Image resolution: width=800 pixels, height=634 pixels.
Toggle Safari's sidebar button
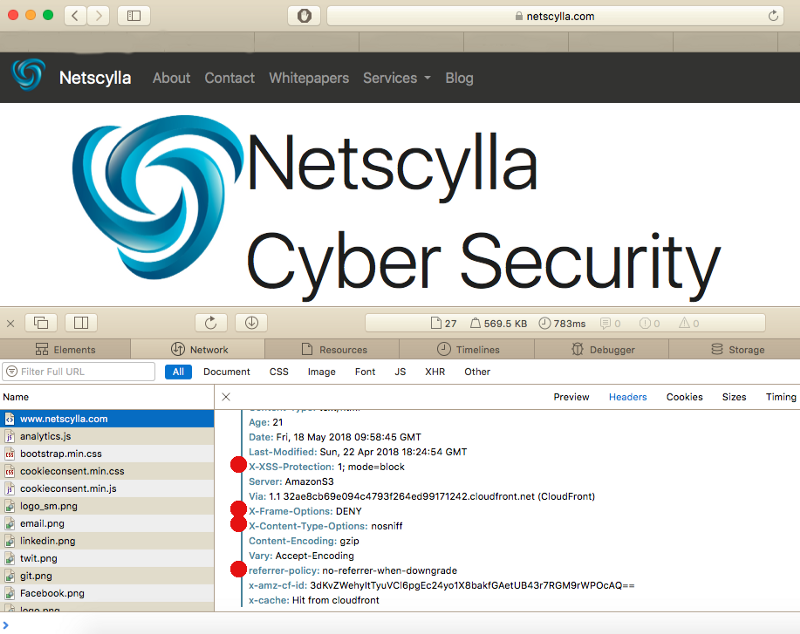coord(134,16)
